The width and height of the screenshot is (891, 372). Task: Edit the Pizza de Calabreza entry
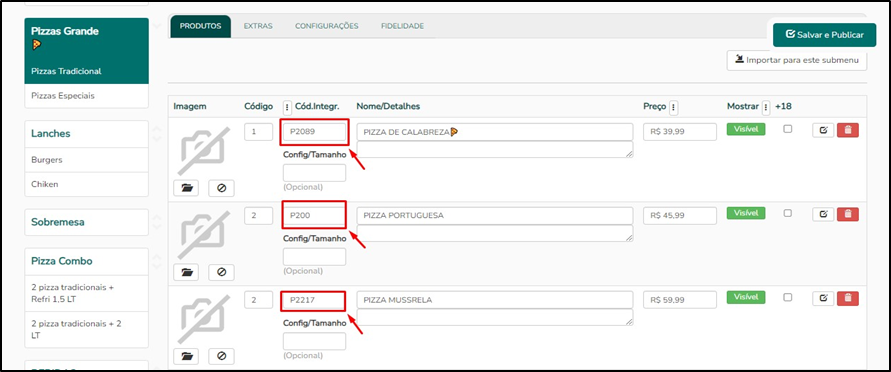coord(823,130)
